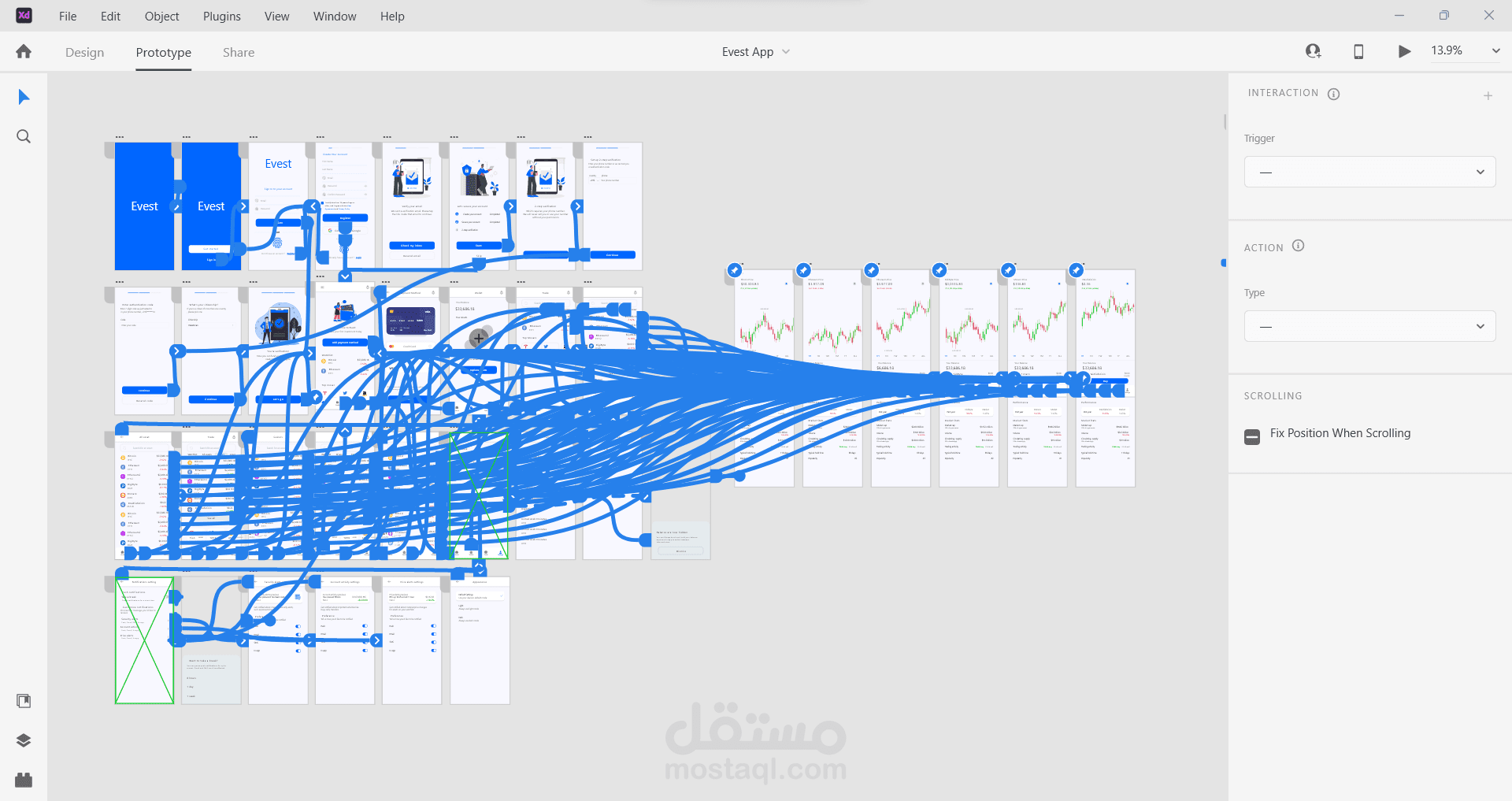Screen dimensions: 1512x801
Task: Expand the Evest App document title dropdown
Action: pos(786,52)
